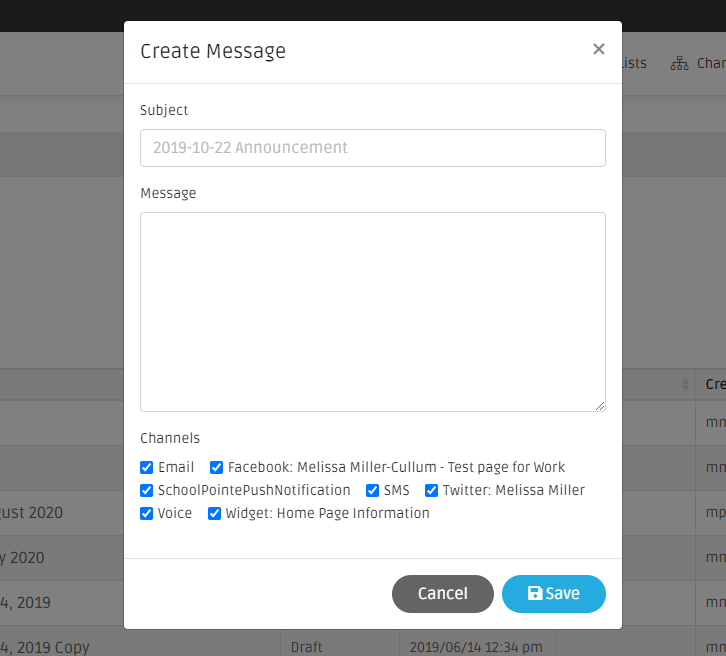Screen dimensions: 726x656
Task: Toggle the Facebook Melissa Miller-Cullum checkbox
Action: pyautogui.click(x=217, y=467)
